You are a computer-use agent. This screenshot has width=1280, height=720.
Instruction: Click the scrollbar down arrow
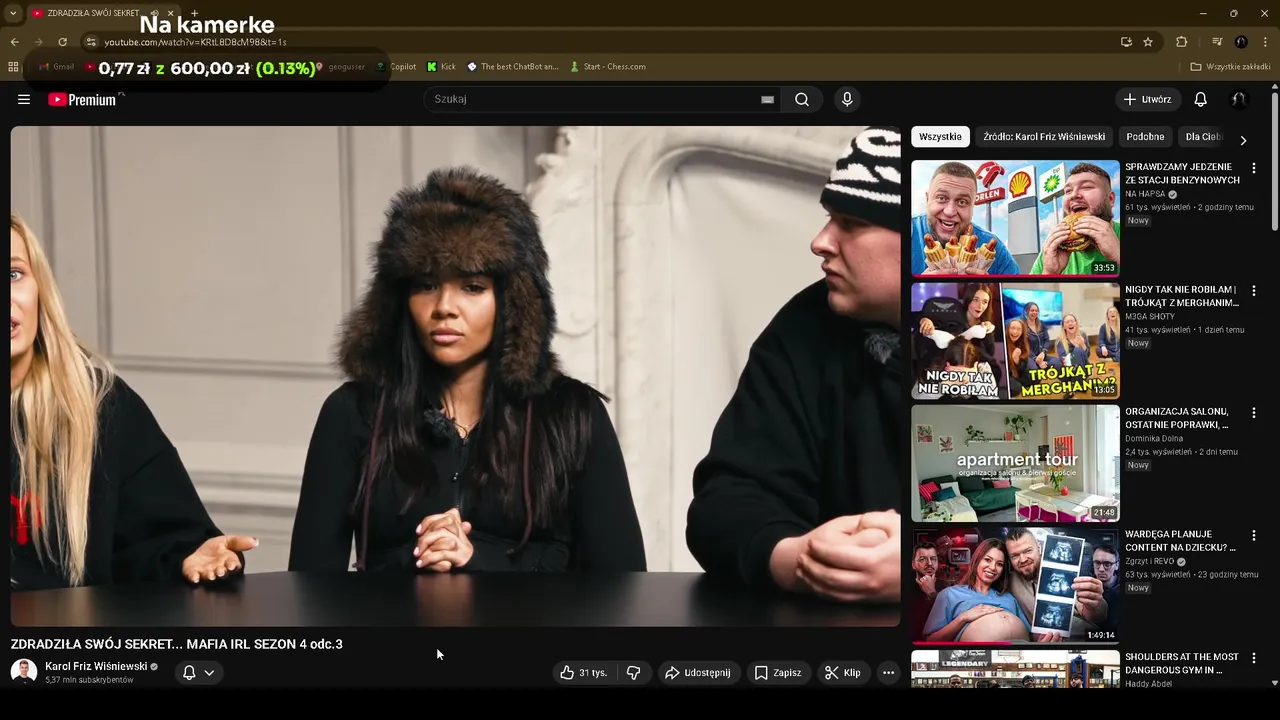[x=1275, y=683]
